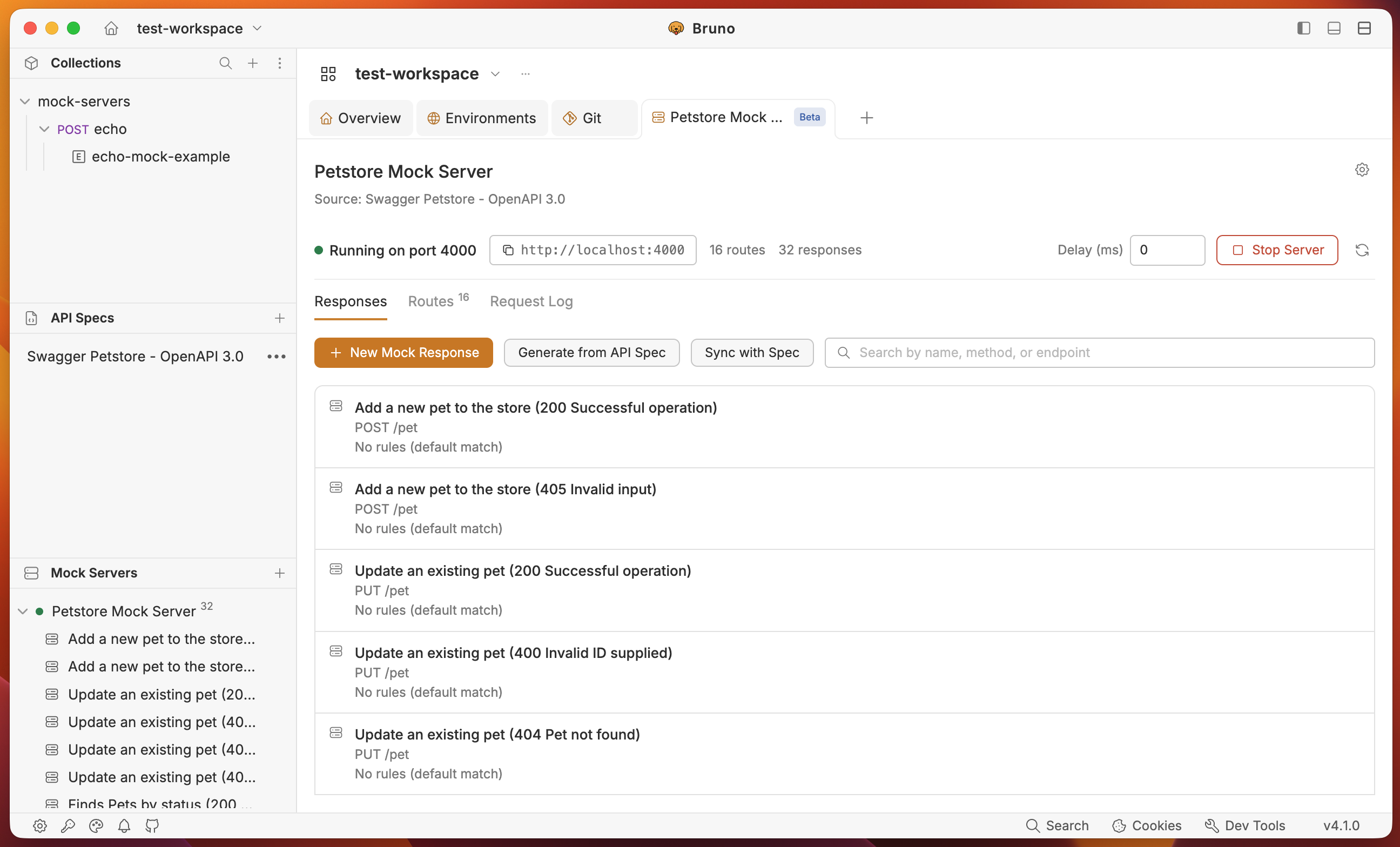The height and width of the screenshot is (847, 1400).
Task: Open 'Update an existing pet (400 Invalid ID supplied)'
Action: tap(844, 672)
